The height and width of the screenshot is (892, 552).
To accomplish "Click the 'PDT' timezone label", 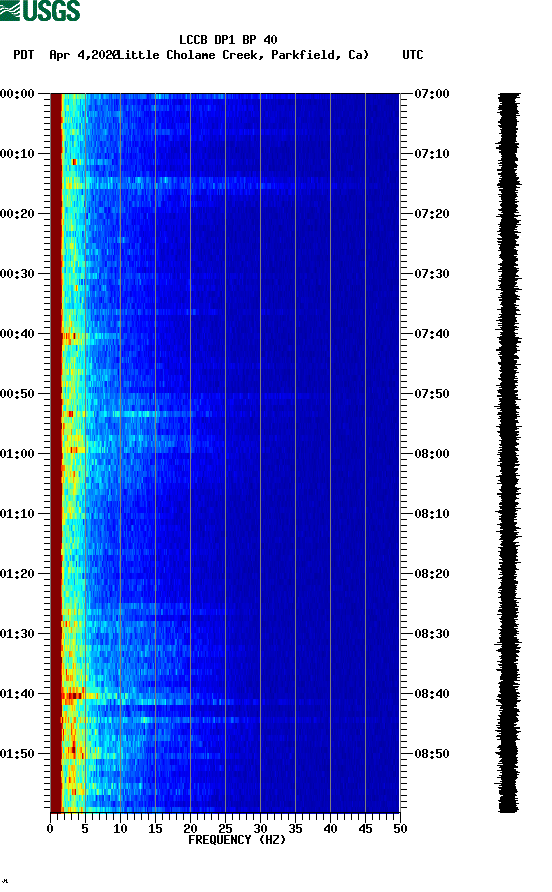I will pos(24,55).
